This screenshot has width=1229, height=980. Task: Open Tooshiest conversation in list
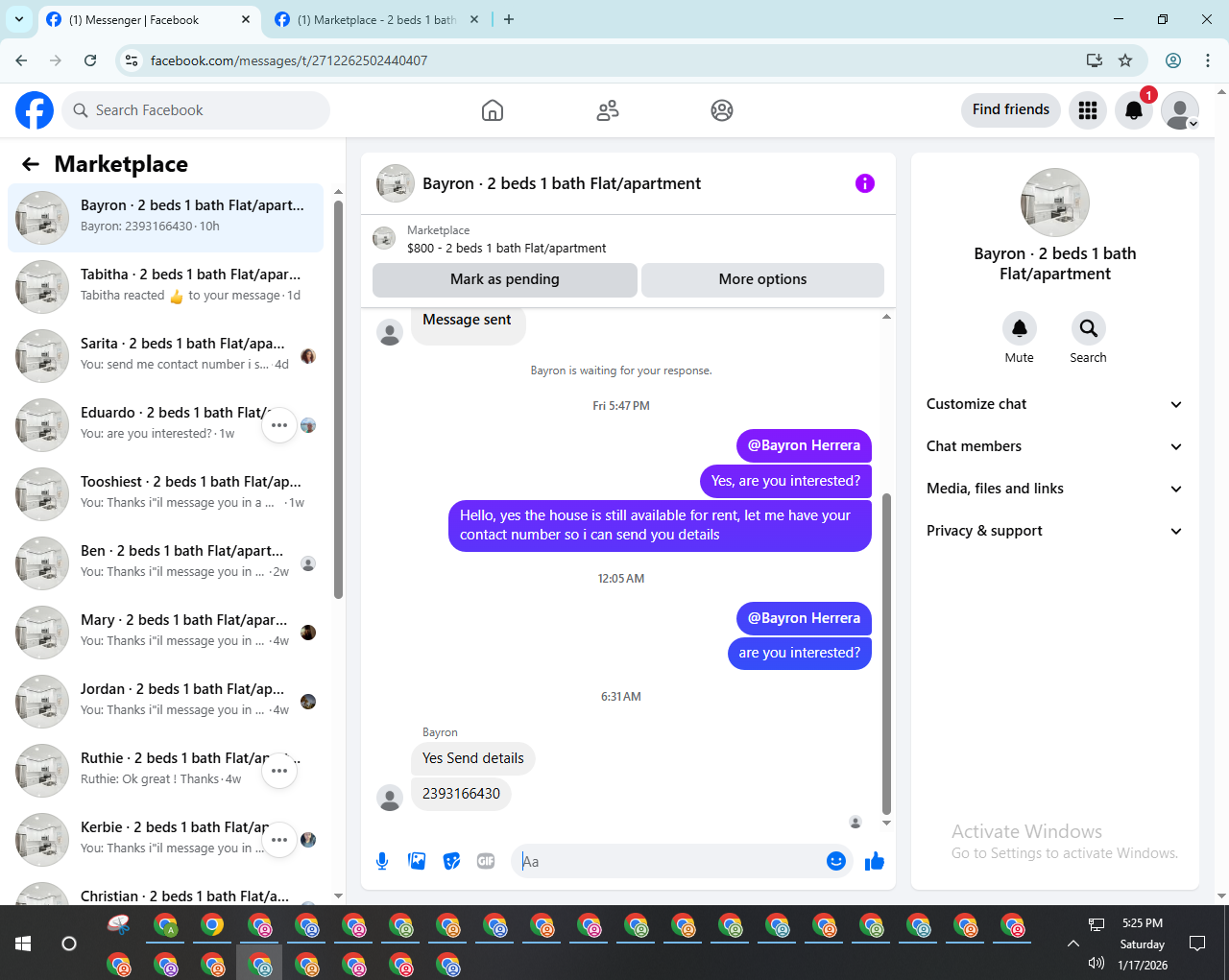[165, 494]
